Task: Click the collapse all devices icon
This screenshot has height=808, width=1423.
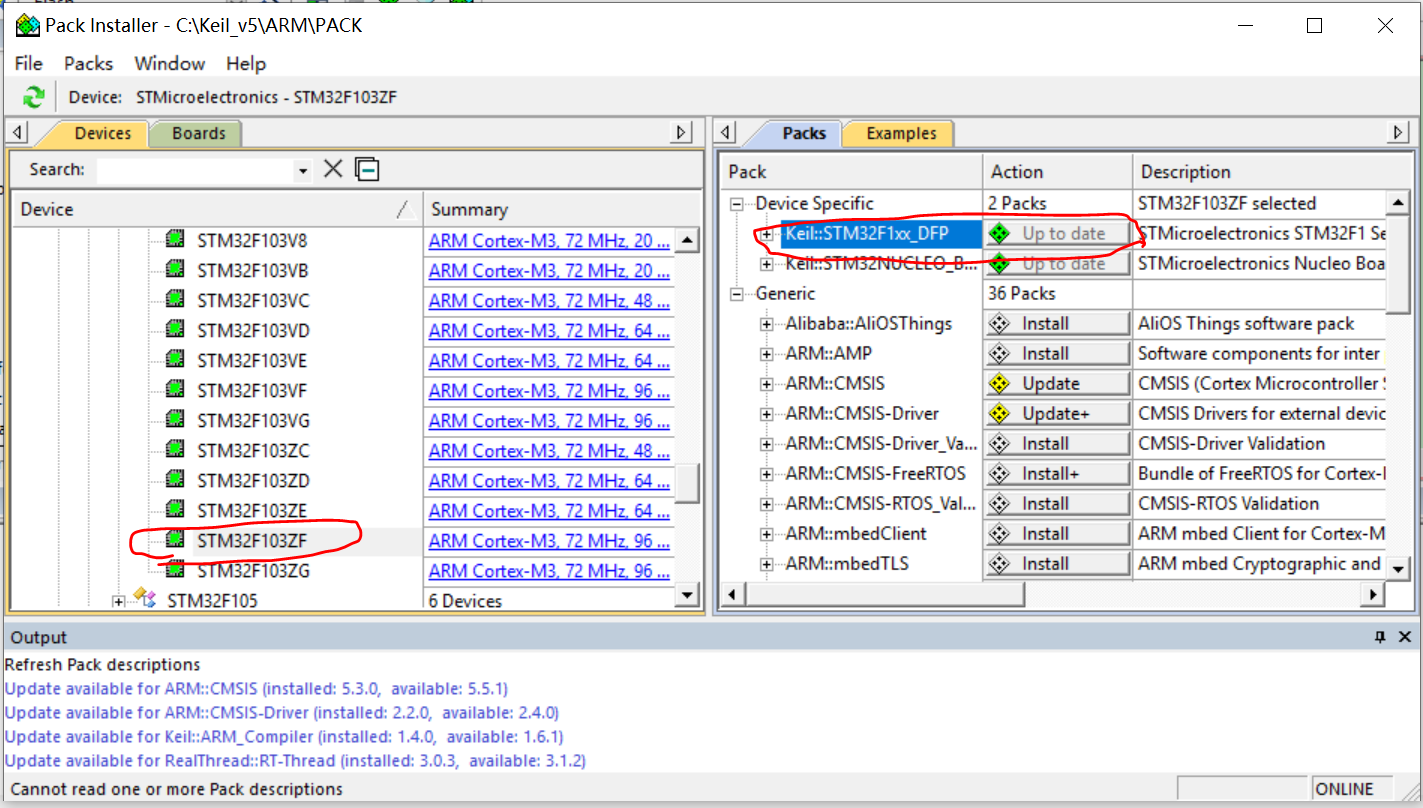Action: pos(367,169)
